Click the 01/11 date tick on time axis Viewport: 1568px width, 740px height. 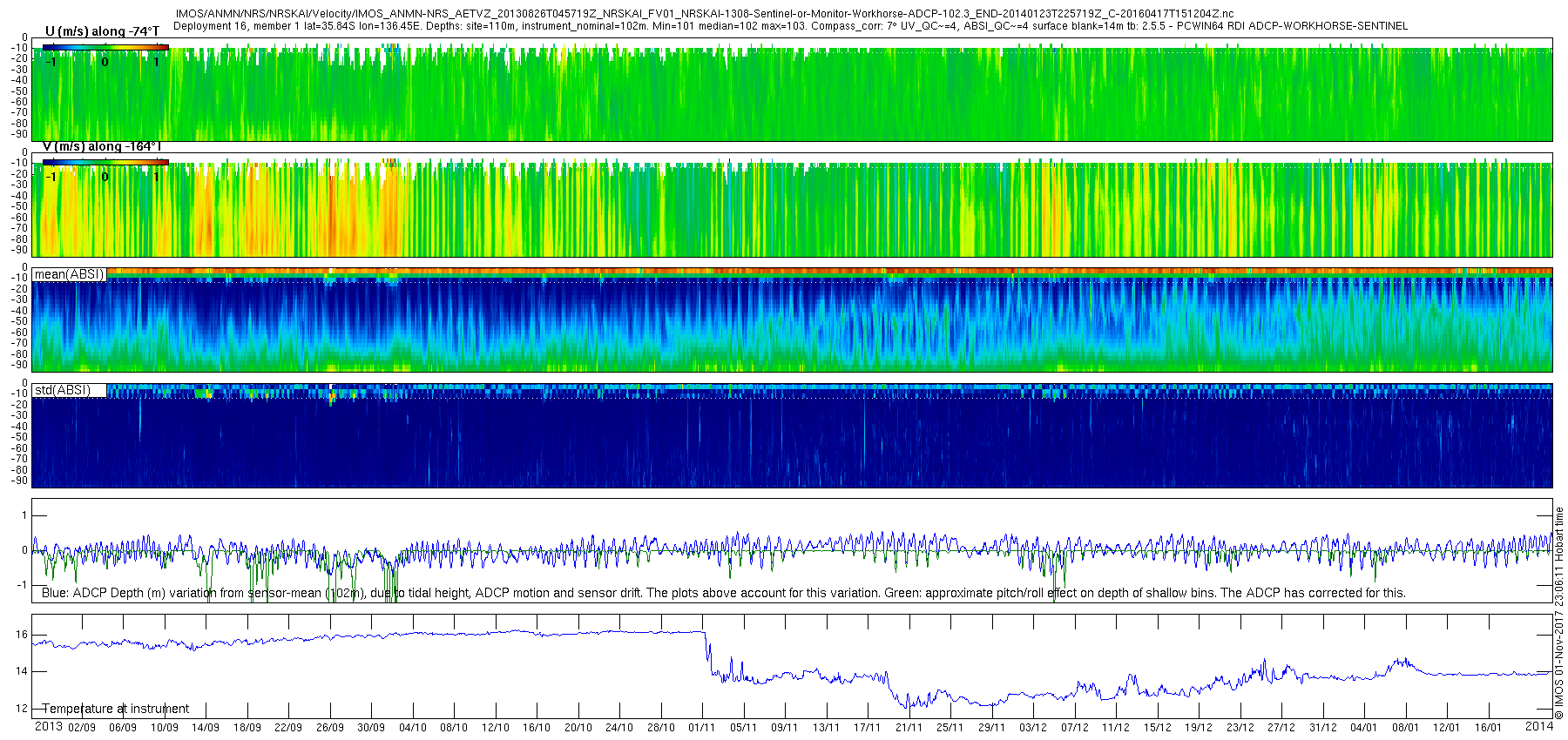701,728
